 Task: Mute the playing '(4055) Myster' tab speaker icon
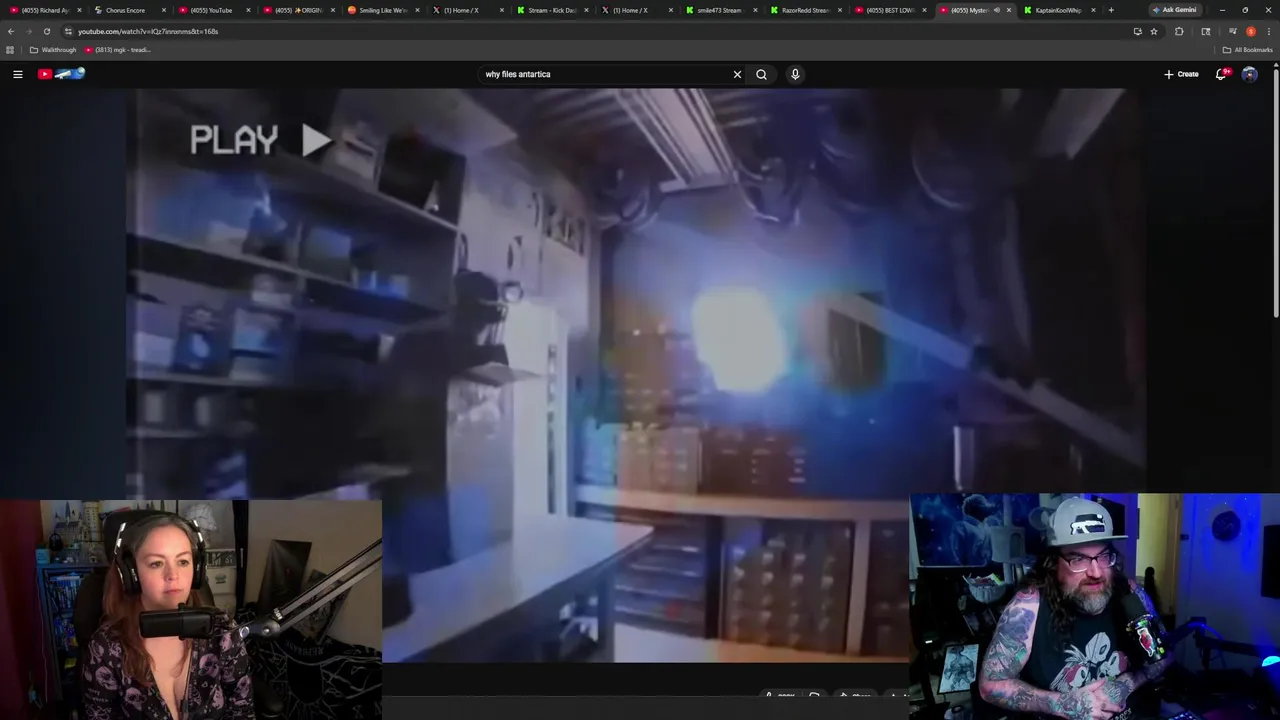point(996,10)
